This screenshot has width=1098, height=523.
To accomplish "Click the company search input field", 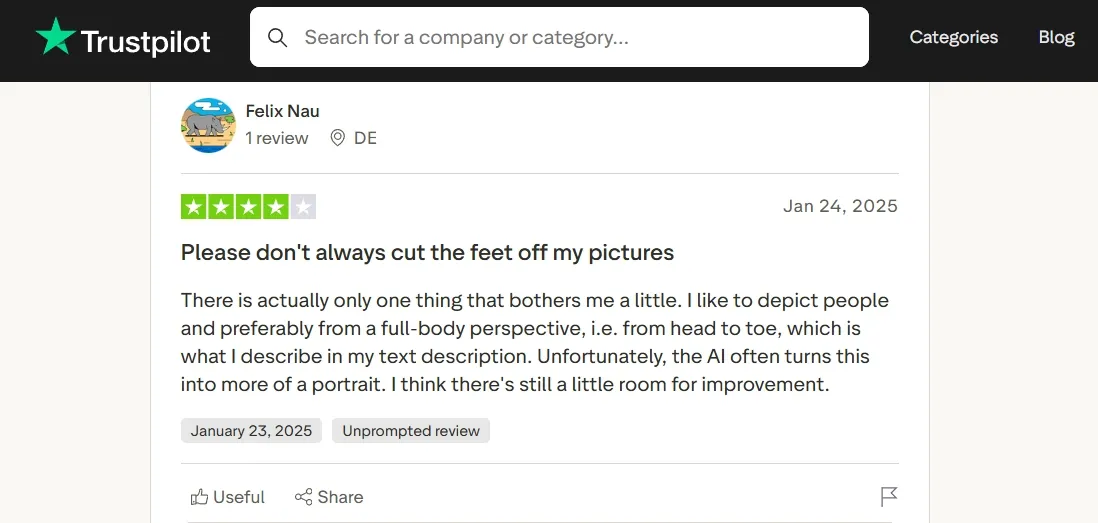I will coord(559,37).
